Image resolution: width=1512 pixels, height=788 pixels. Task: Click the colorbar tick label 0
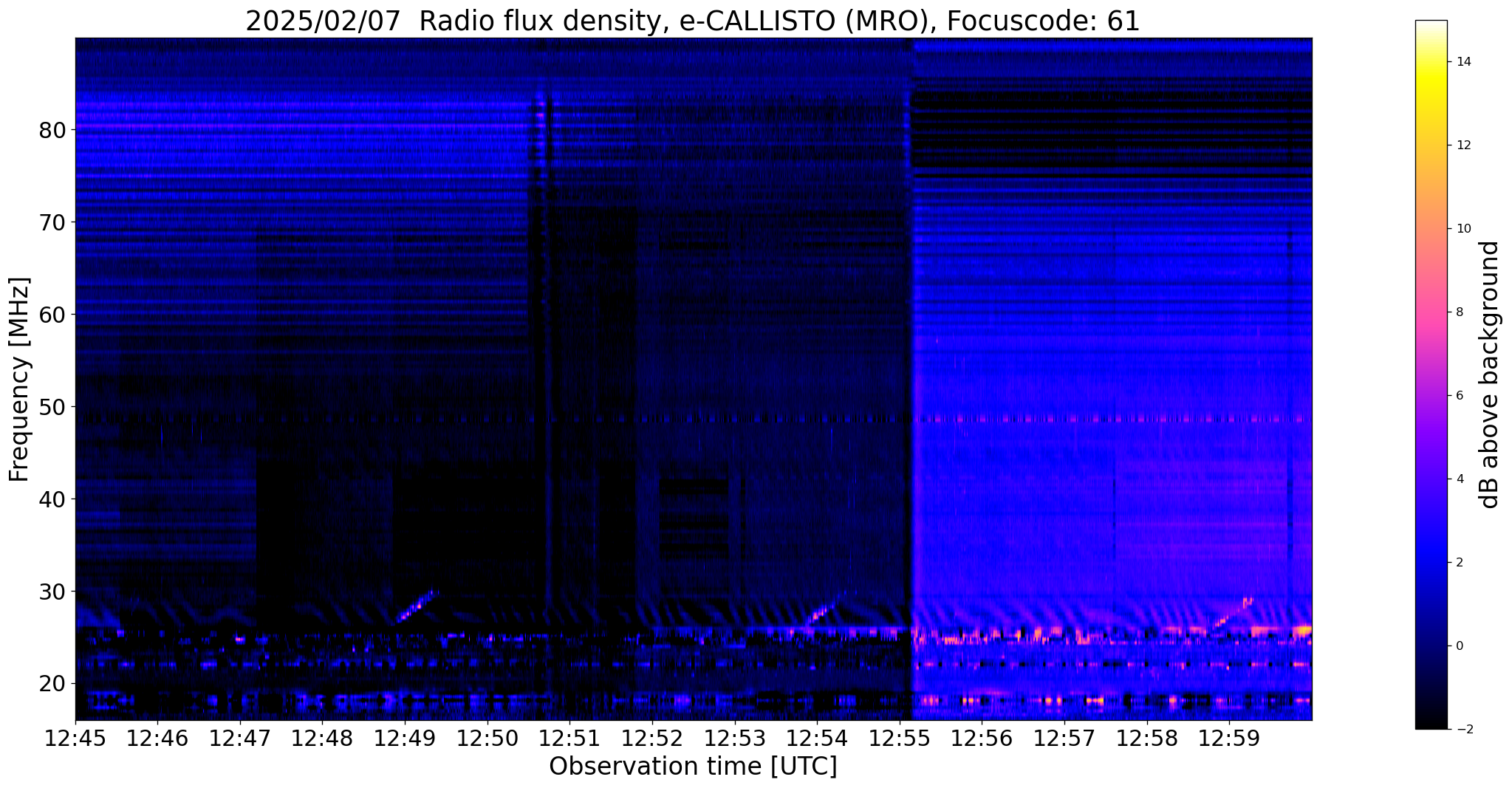coord(1460,646)
